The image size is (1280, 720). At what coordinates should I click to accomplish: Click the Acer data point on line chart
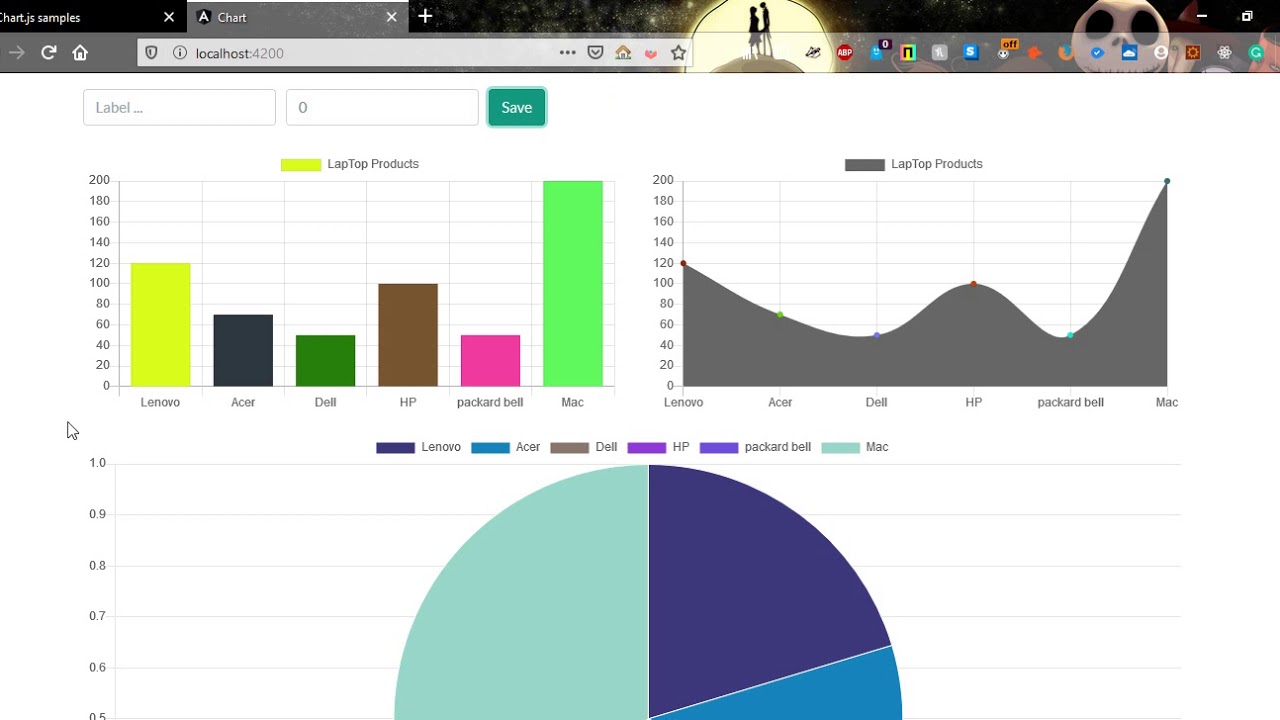(x=780, y=315)
